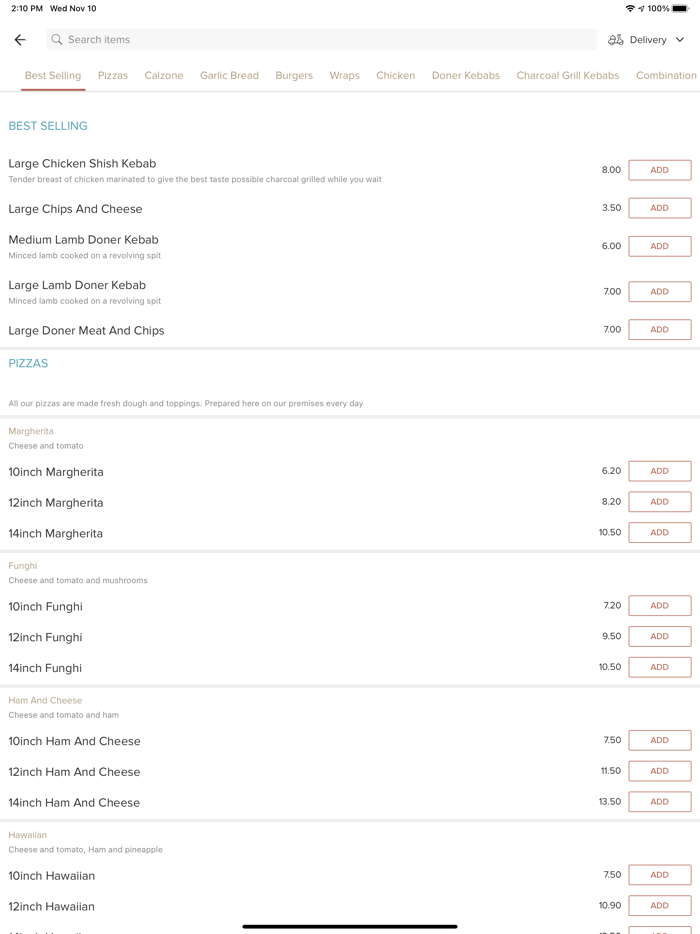700x934 pixels.
Task: Open the Doner Kebabs tab
Action: 466,75
